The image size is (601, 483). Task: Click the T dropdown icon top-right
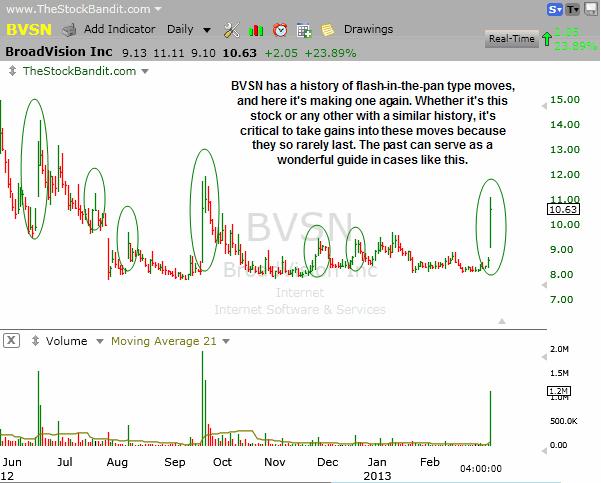click(572, 10)
